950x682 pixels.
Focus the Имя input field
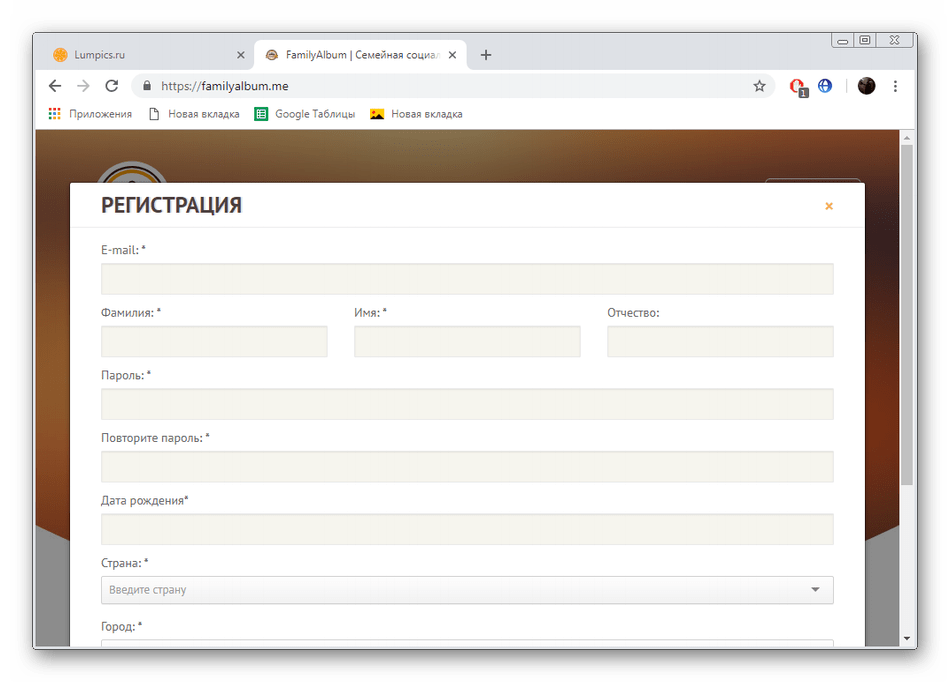click(x=467, y=342)
